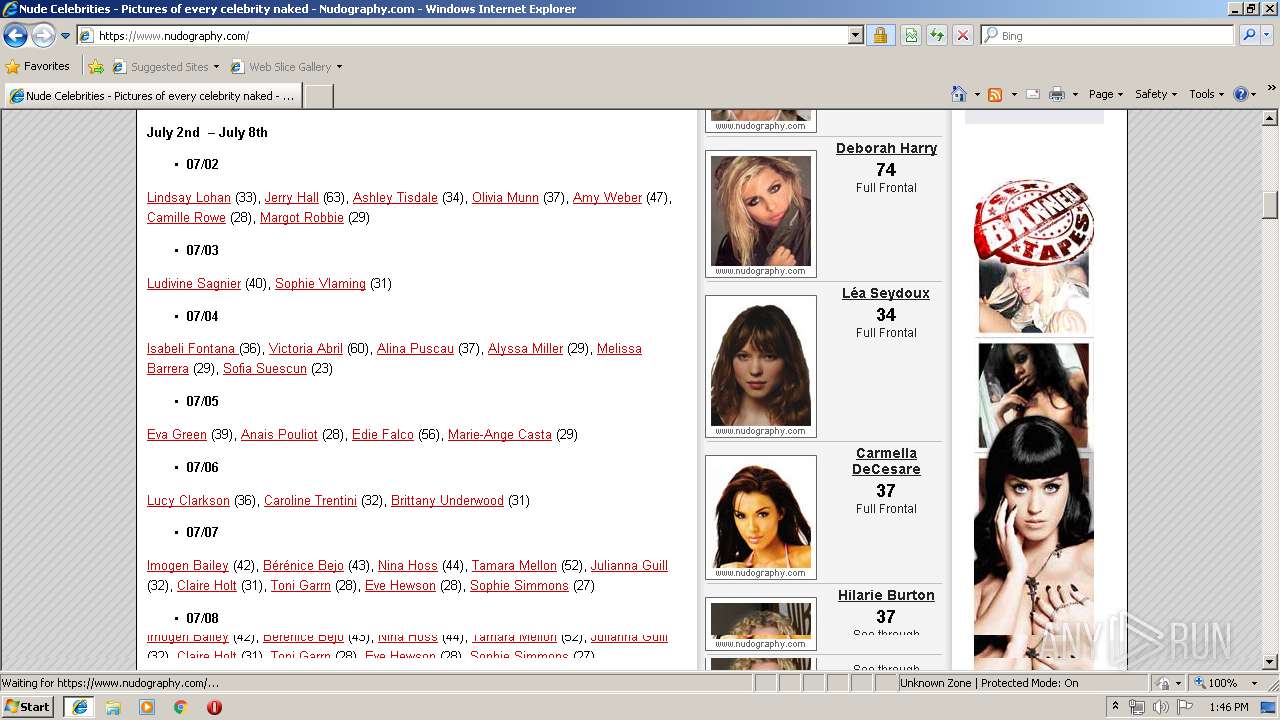The height and width of the screenshot is (720, 1280).
Task: Click the browser Forward arrow button
Action: [43, 35]
